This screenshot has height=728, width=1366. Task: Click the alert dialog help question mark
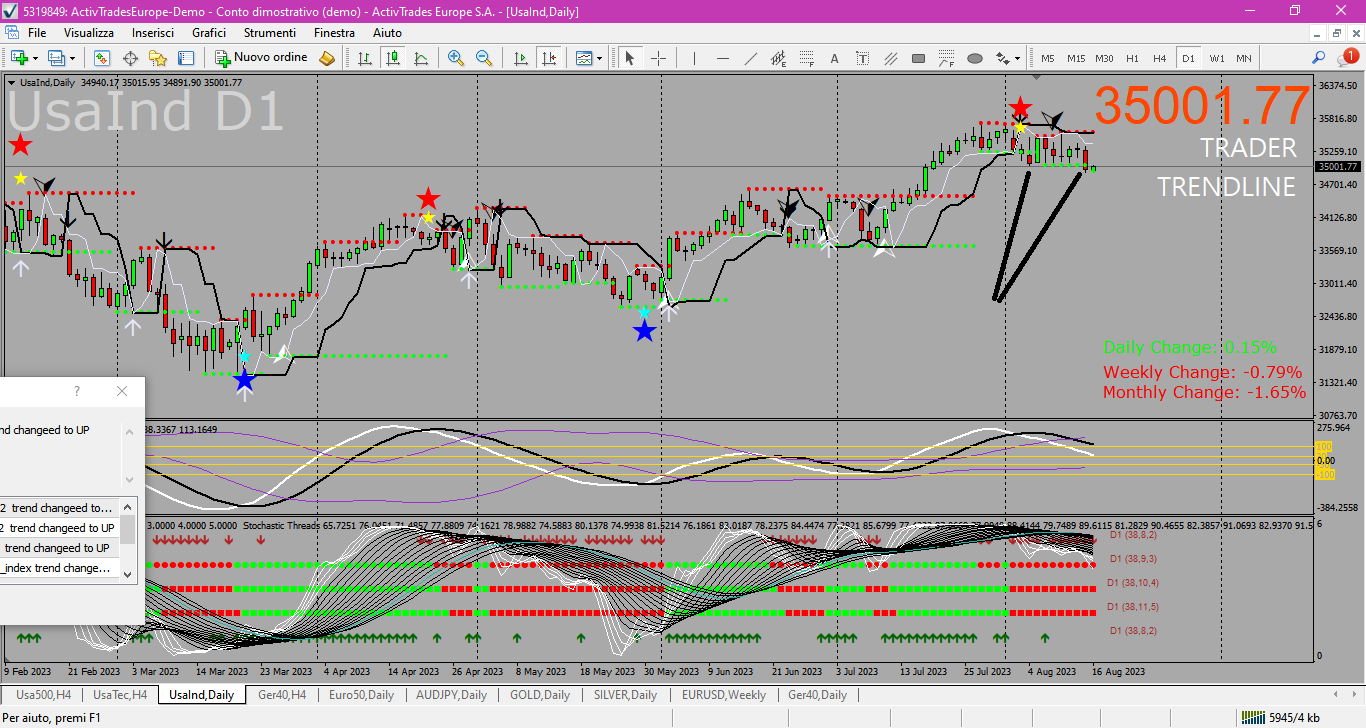(77, 391)
